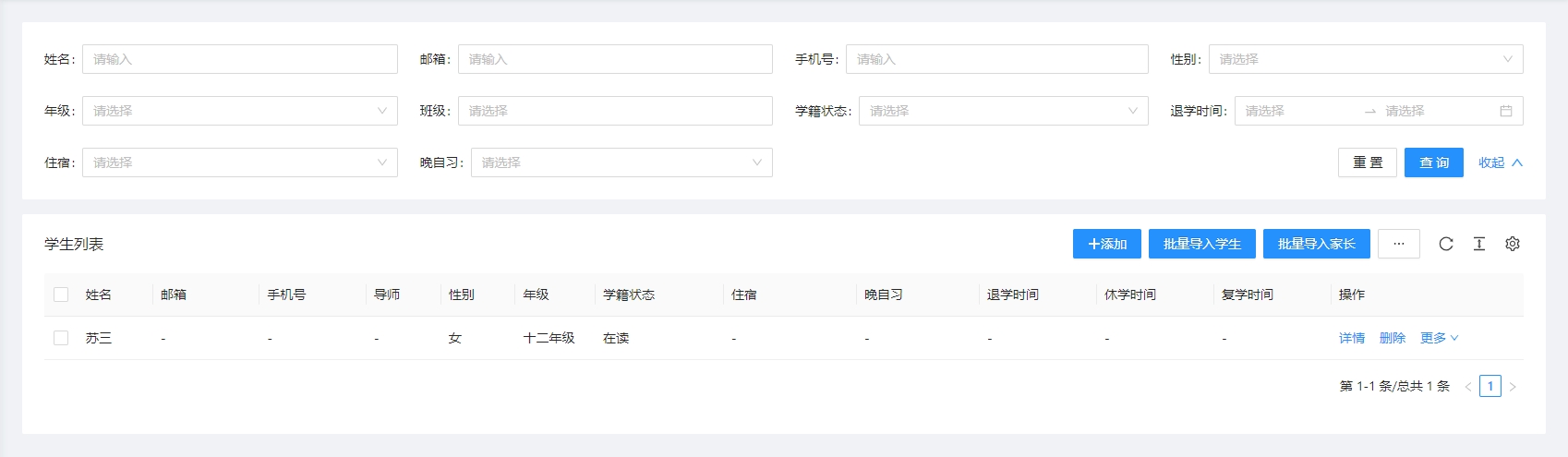Open the column settings gear icon
The image size is (1568, 457).
[x=1513, y=244]
